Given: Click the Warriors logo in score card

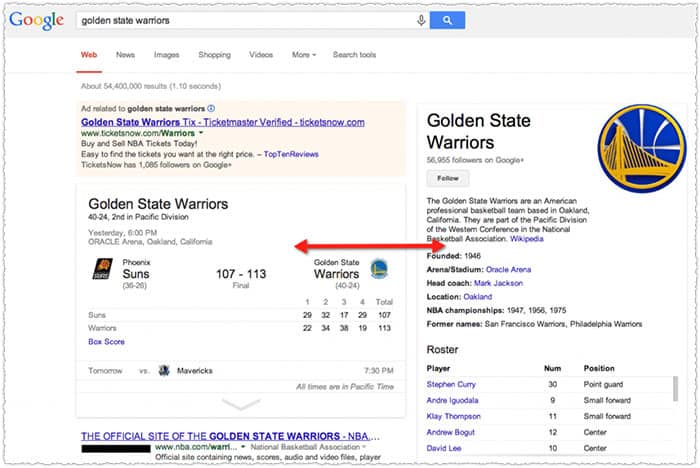Looking at the screenshot, I should coord(379,269).
